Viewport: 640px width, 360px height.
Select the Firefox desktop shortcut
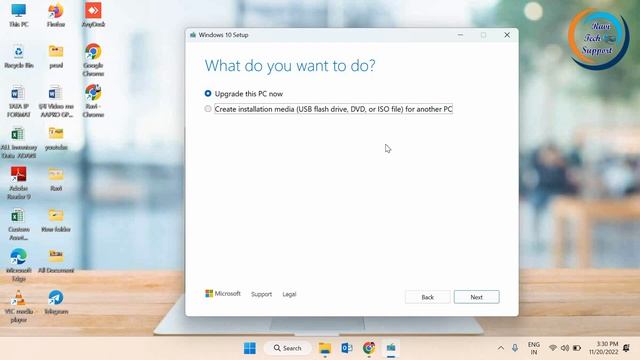click(56, 15)
